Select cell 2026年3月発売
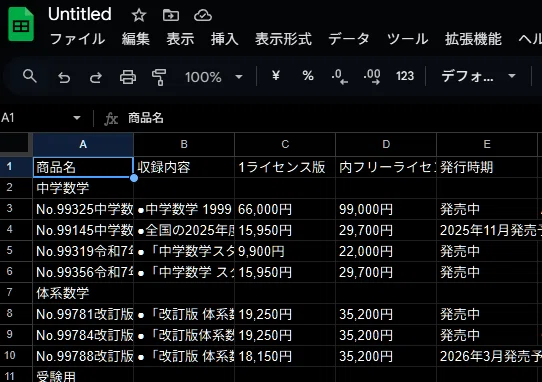Image resolution: width=542 pixels, height=382 pixels. pos(487,356)
